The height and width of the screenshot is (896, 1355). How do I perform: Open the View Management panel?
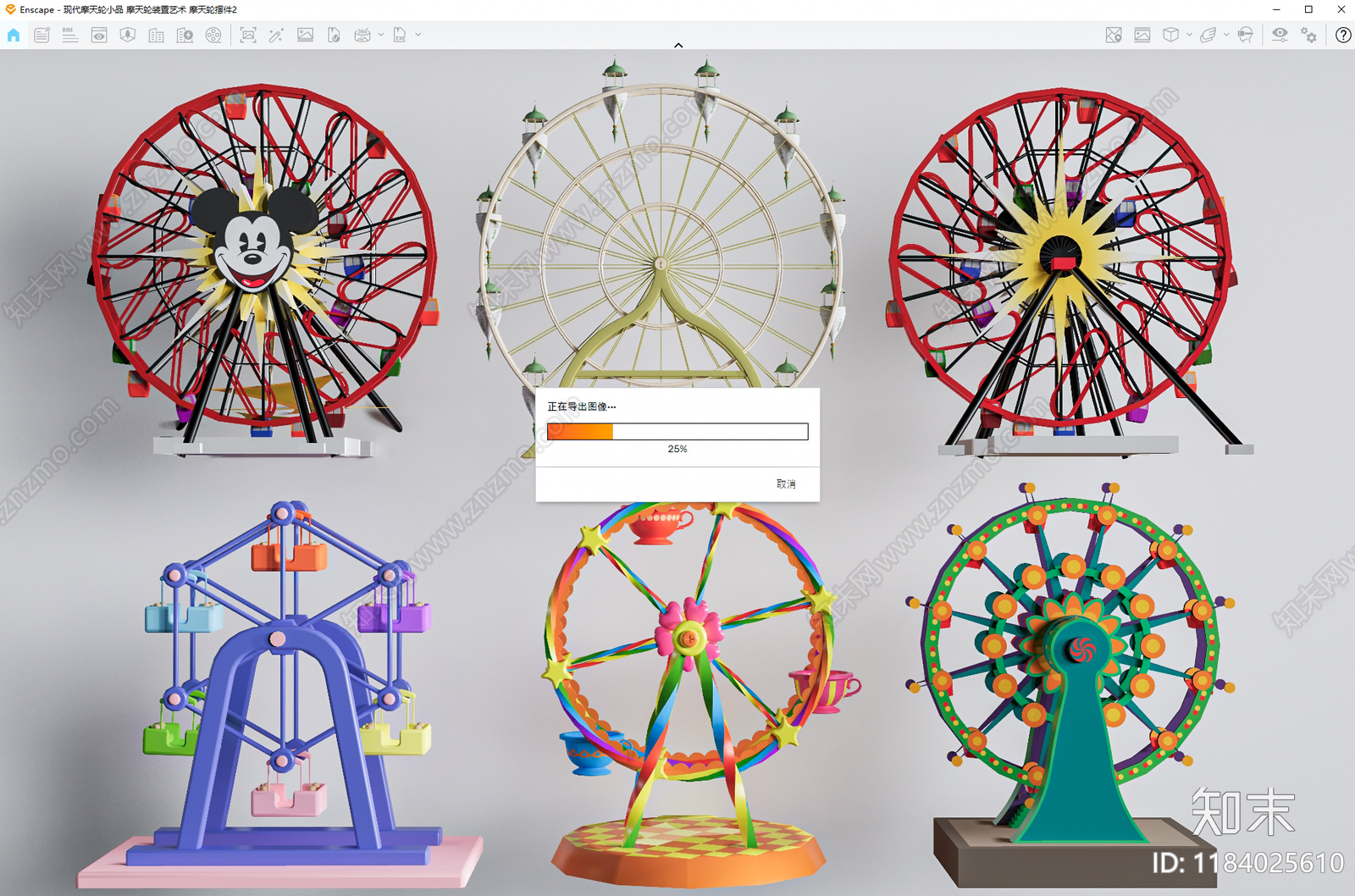click(99, 35)
